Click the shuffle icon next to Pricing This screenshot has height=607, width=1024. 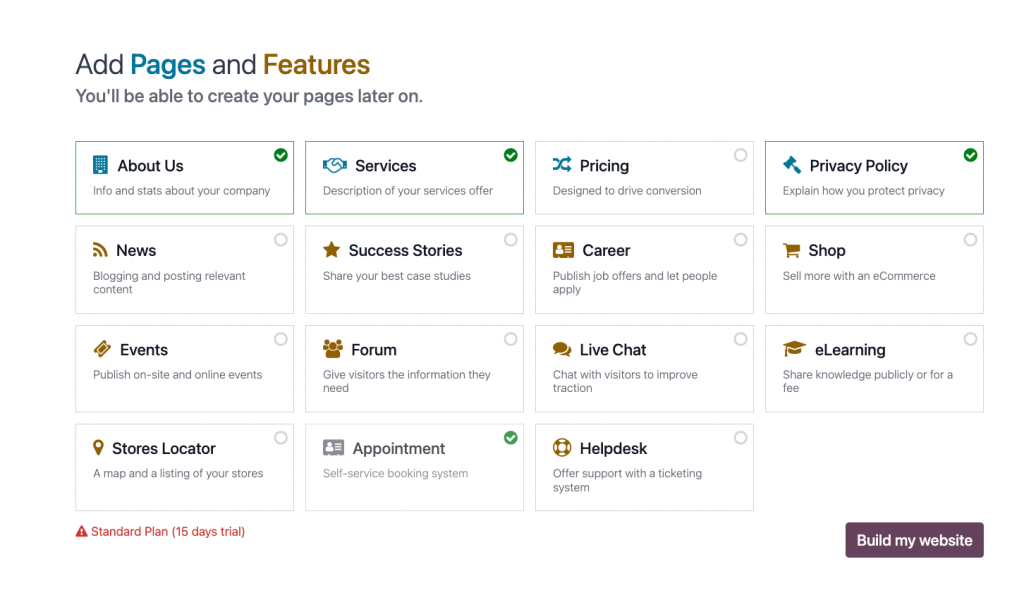pyautogui.click(x=562, y=165)
